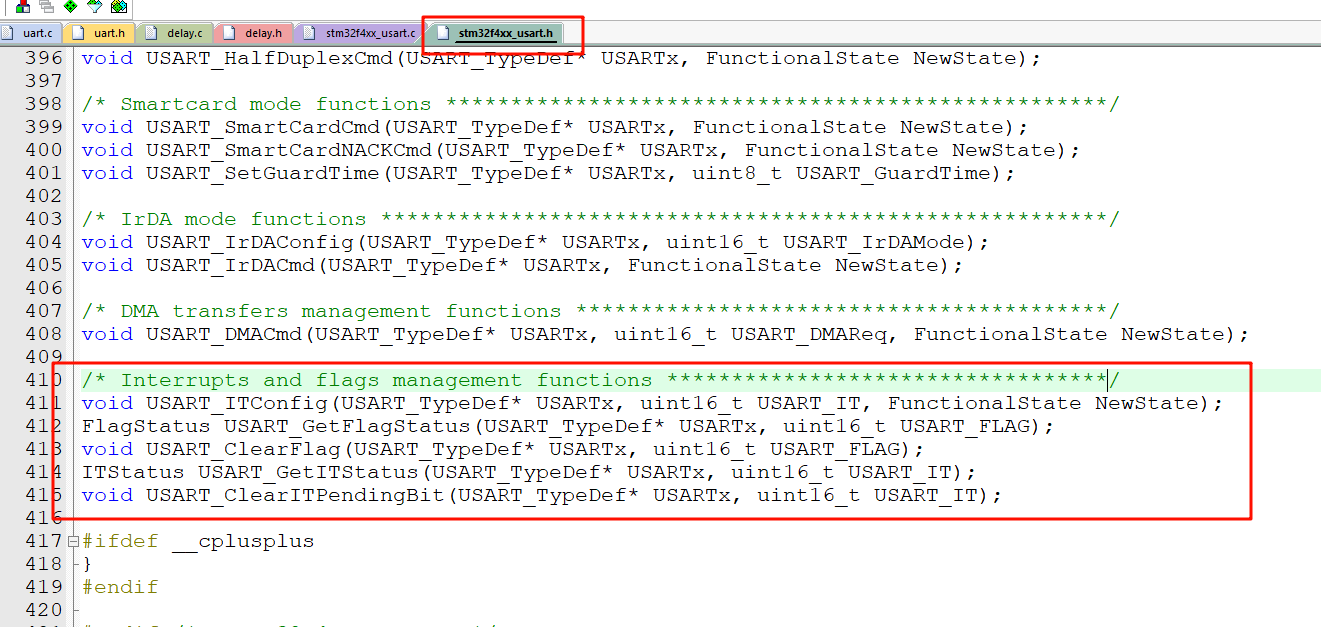Click the #ifdef __cplusplus directive text
This screenshot has width=1321, height=627.
coord(198,541)
